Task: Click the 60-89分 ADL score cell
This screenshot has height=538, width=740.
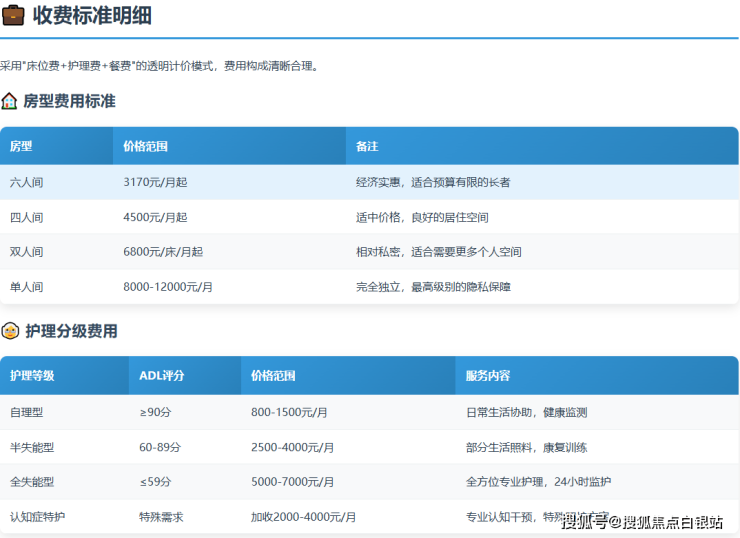Action: pos(160,447)
